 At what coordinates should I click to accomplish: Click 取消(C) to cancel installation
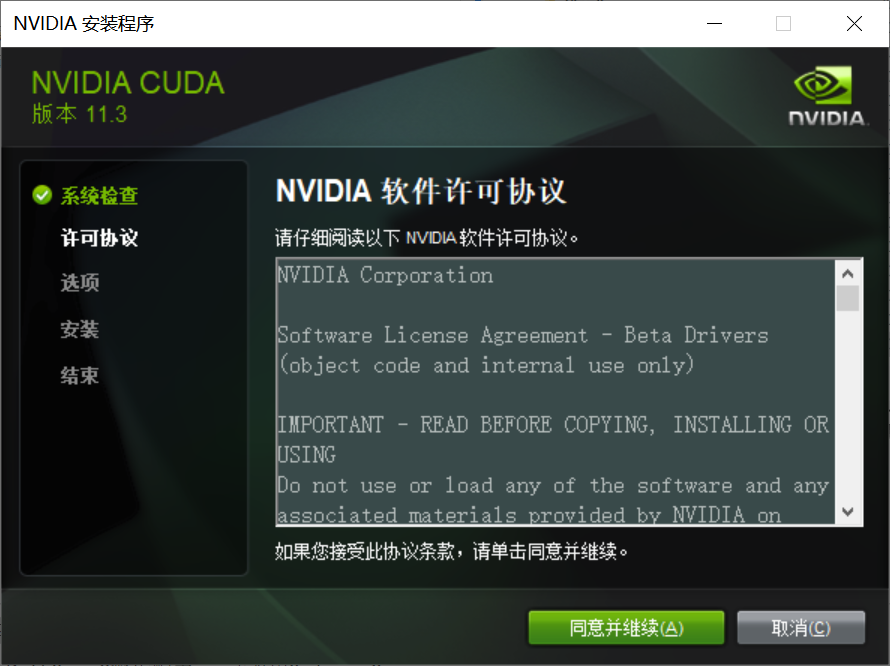(x=801, y=627)
